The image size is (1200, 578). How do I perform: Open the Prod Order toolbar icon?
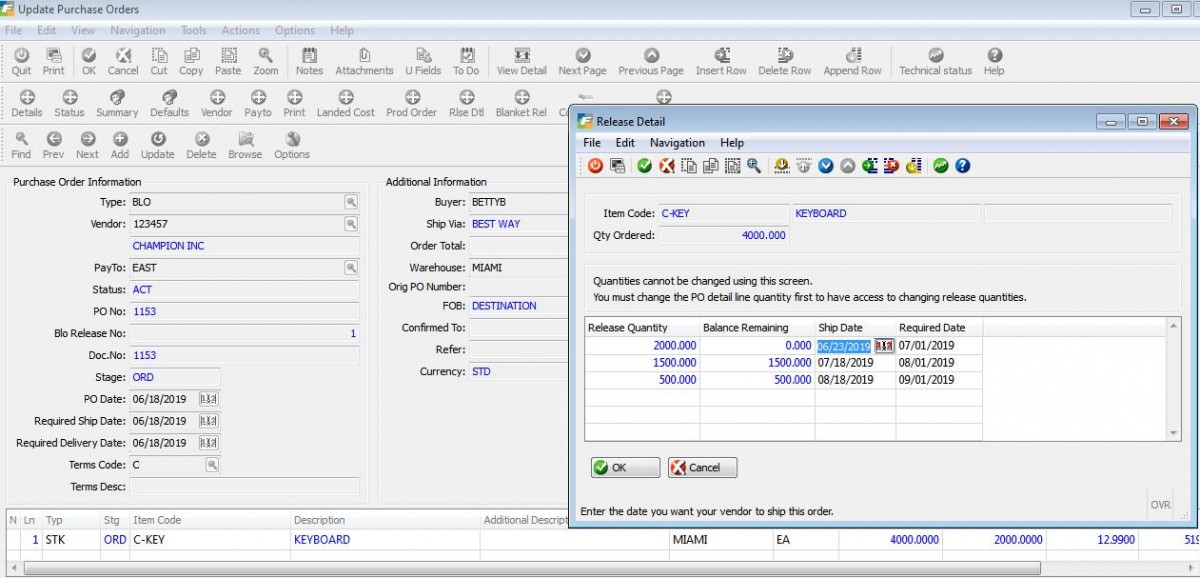[x=411, y=103]
